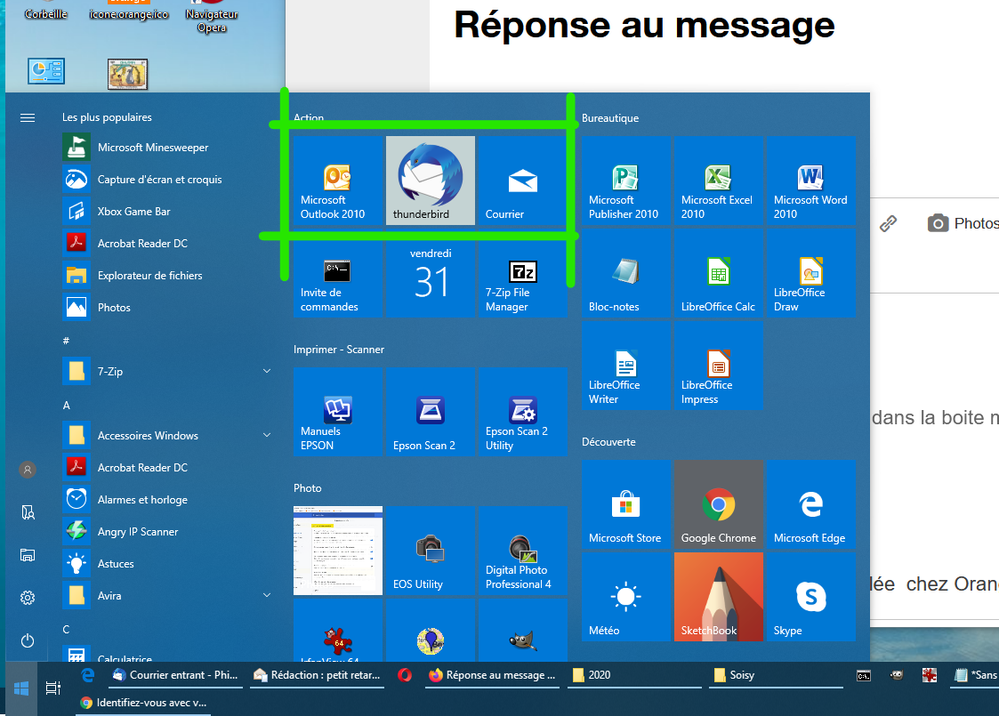Open Corbeille desktop icon

46,10
